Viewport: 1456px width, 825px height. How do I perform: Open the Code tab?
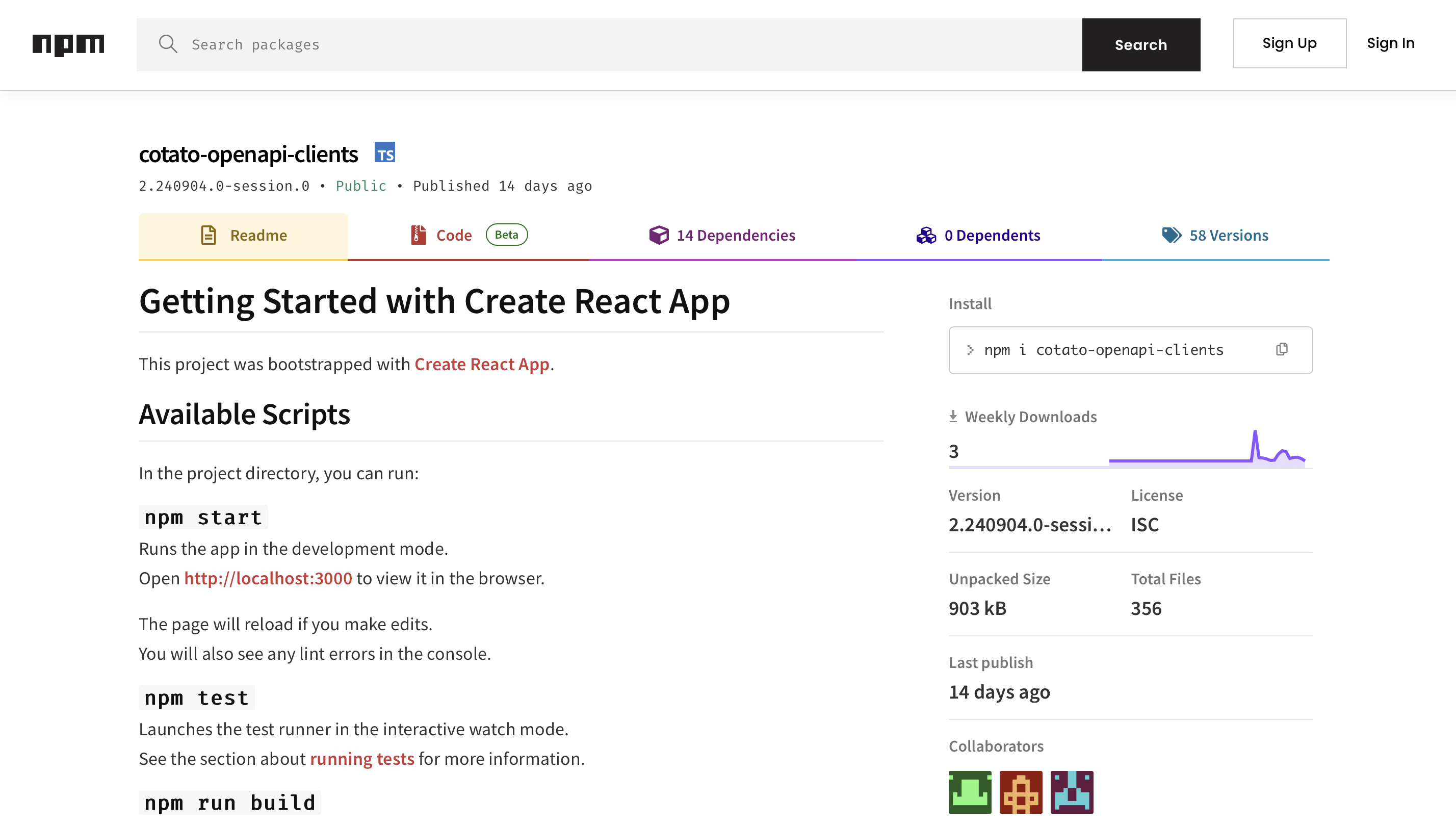453,235
